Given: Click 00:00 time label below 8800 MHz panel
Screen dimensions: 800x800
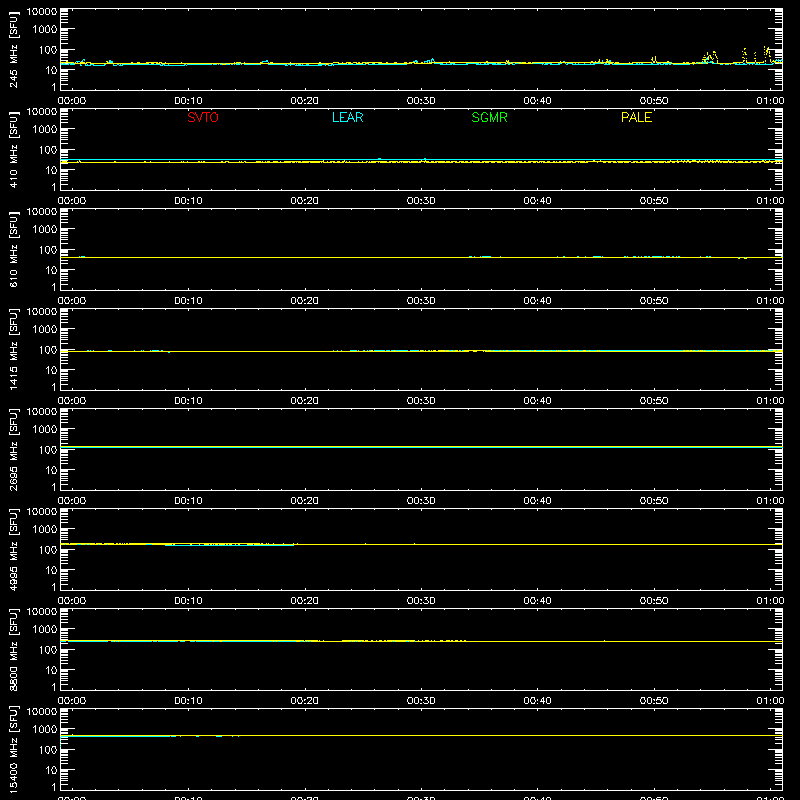Looking at the screenshot, I should [72, 701].
